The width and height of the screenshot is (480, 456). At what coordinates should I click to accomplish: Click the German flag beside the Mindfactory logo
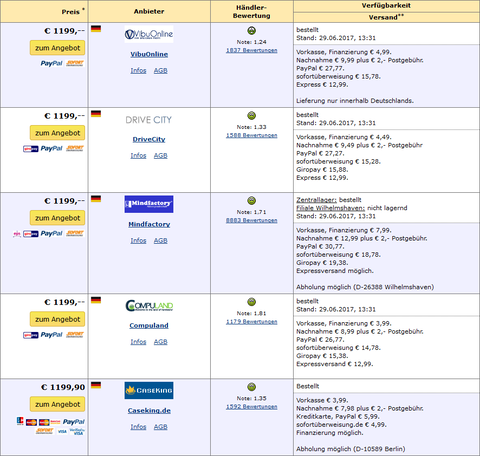(x=96, y=199)
